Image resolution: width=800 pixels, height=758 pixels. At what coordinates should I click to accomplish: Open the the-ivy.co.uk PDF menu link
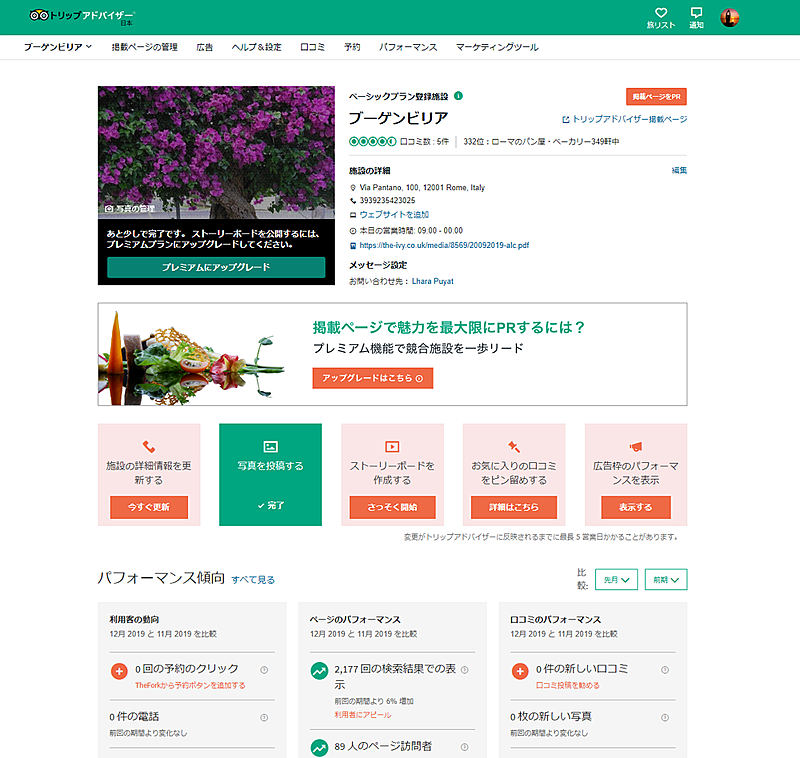point(444,245)
